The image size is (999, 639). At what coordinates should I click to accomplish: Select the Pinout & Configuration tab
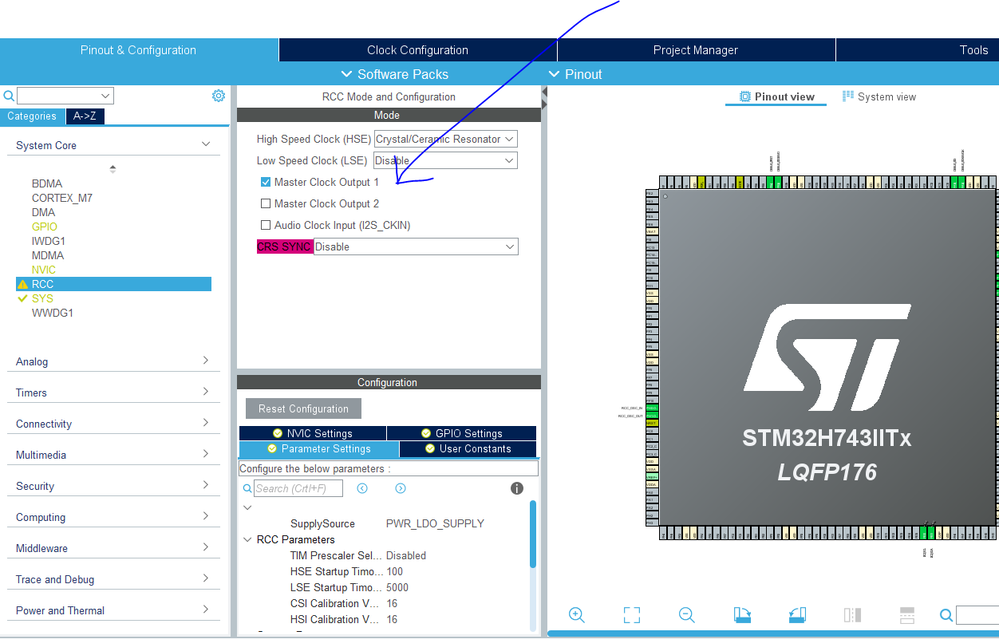coord(138,50)
